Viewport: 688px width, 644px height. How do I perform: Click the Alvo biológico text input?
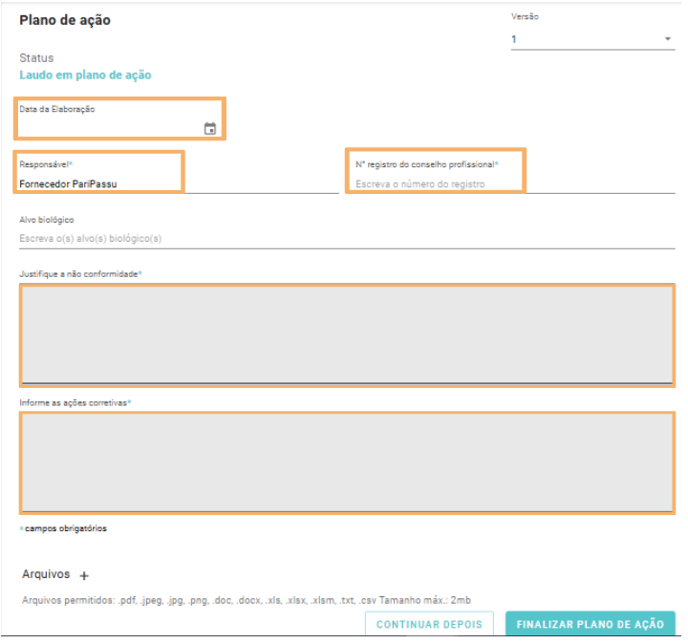(347, 239)
